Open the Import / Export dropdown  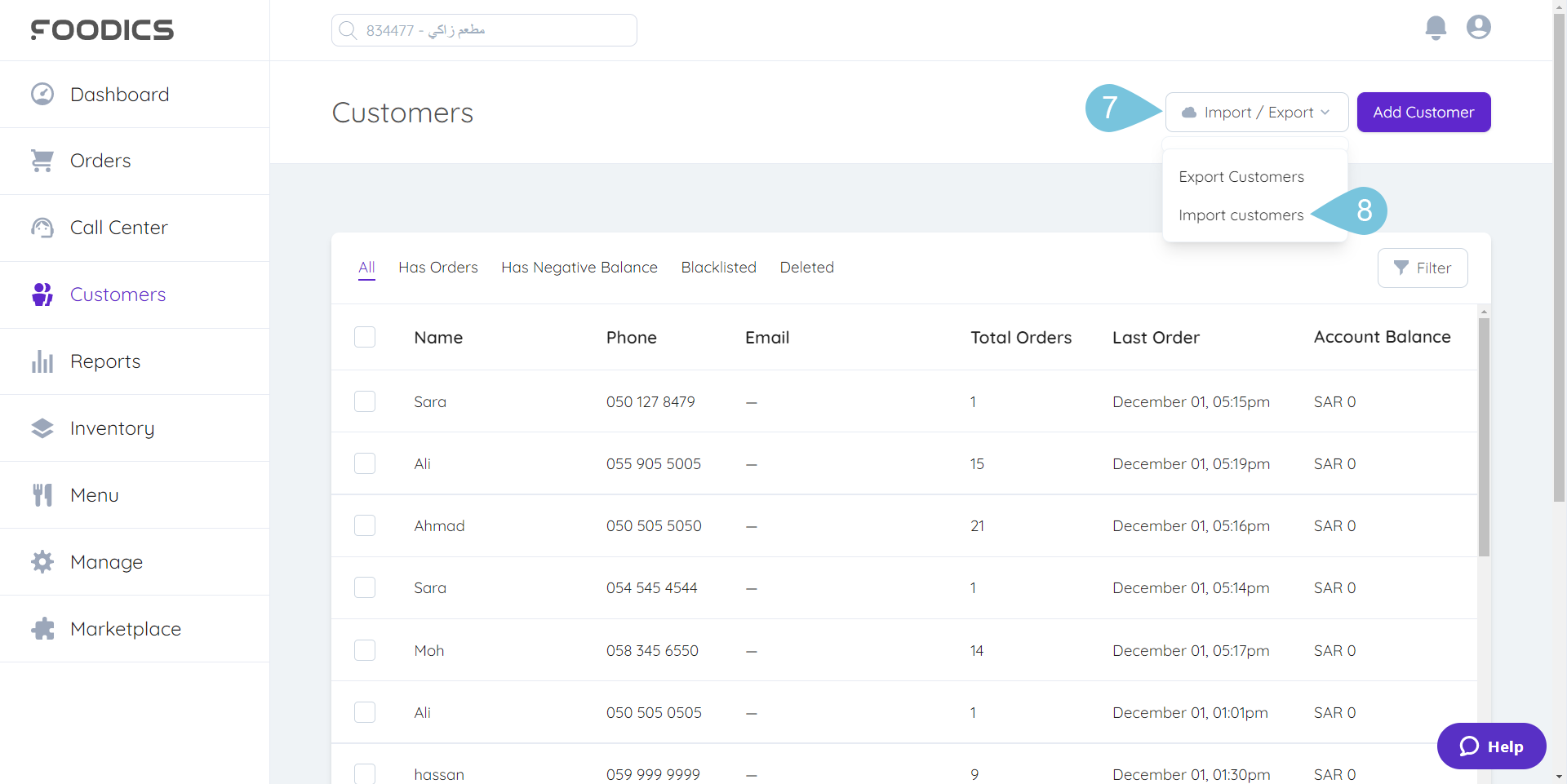click(1256, 112)
